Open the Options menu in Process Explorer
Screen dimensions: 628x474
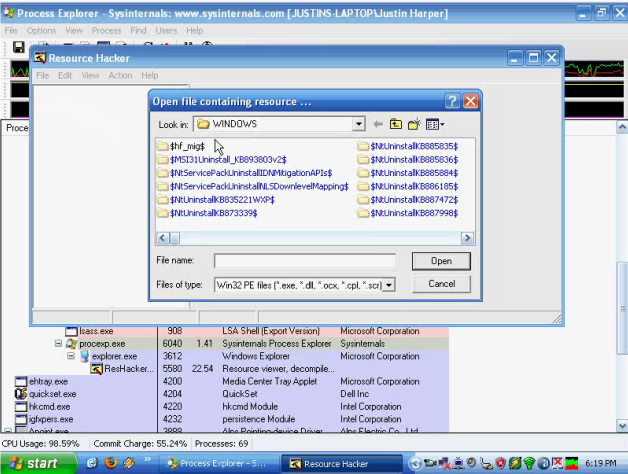(x=41, y=30)
